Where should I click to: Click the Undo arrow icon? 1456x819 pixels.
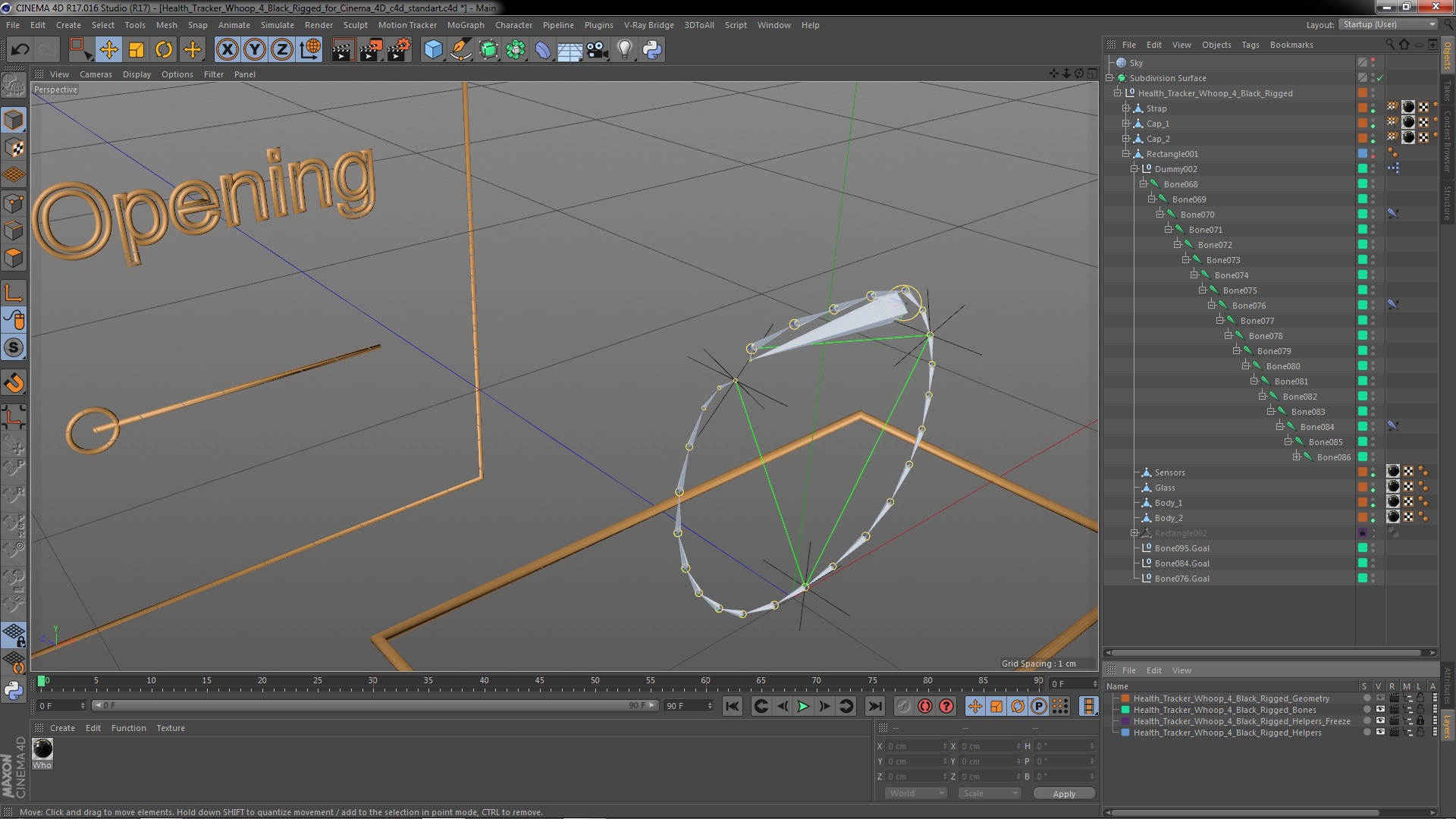point(20,50)
